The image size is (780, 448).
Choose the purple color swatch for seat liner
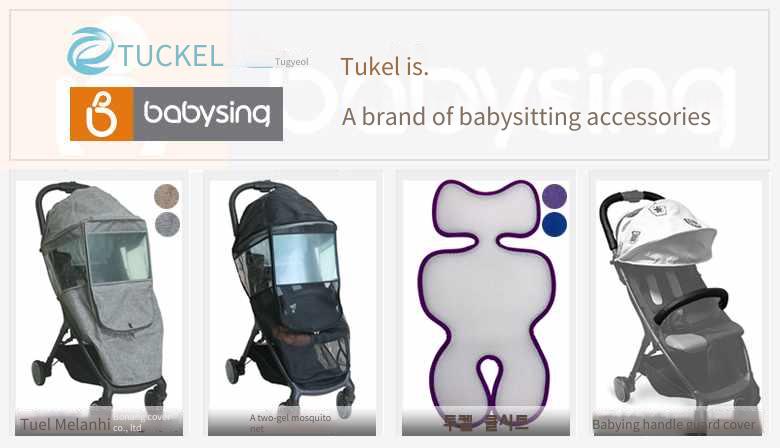click(554, 196)
